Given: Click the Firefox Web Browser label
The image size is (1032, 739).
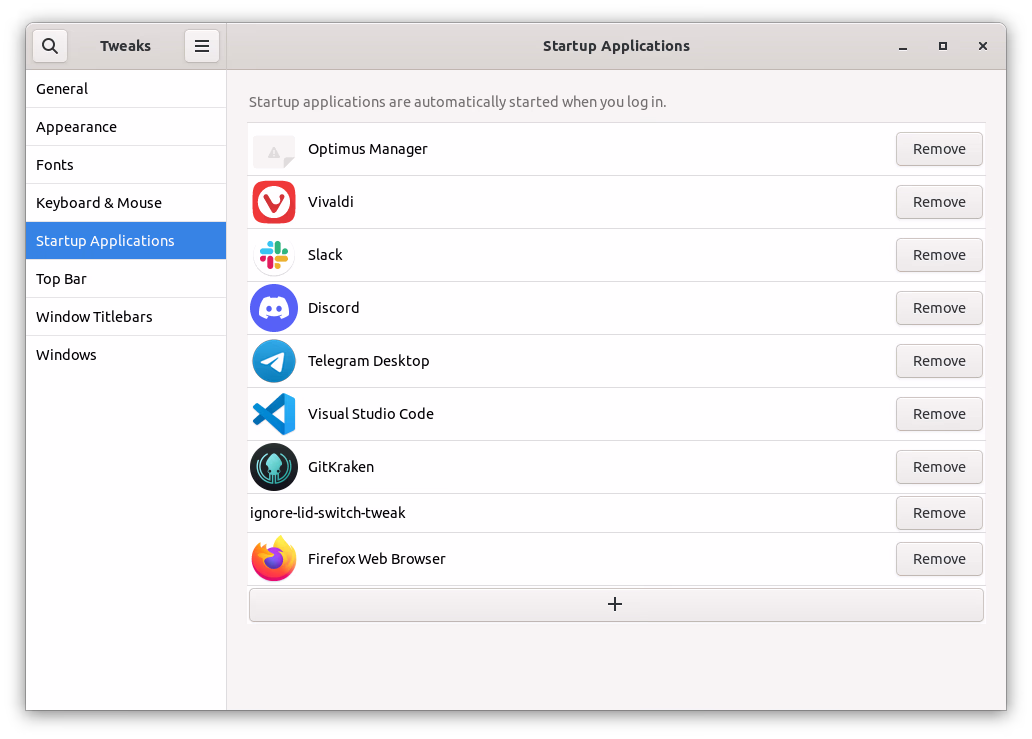Looking at the screenshot, I should click(376, 559).
